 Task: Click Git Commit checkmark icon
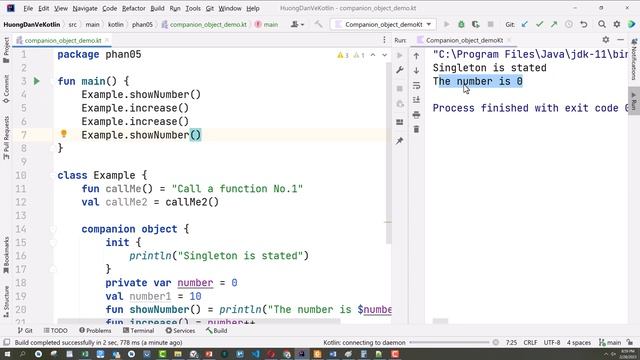[x=539, y=24]
